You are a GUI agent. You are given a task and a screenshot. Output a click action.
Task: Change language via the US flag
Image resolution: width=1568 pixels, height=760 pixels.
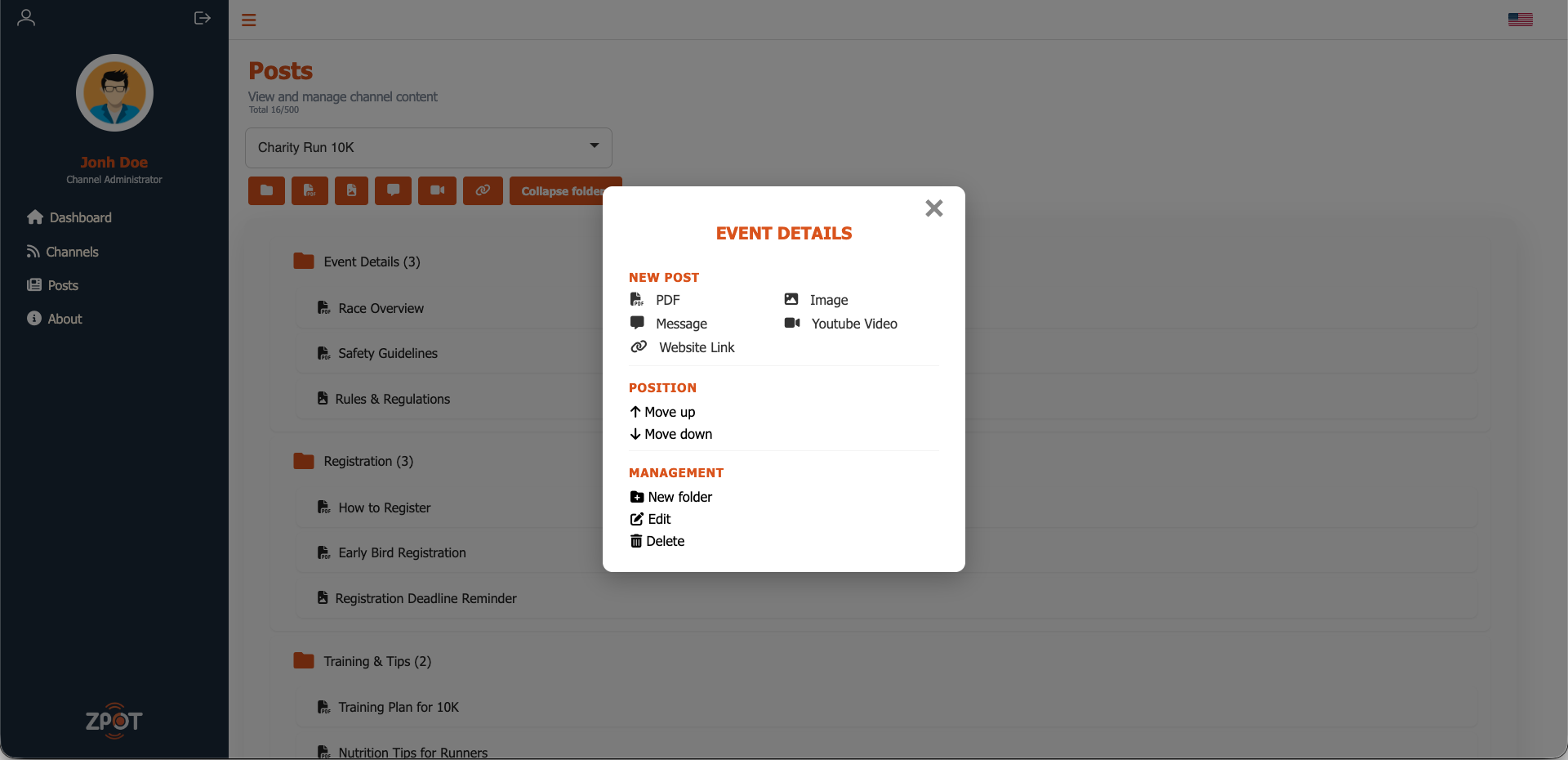(x=1521, y=19)
